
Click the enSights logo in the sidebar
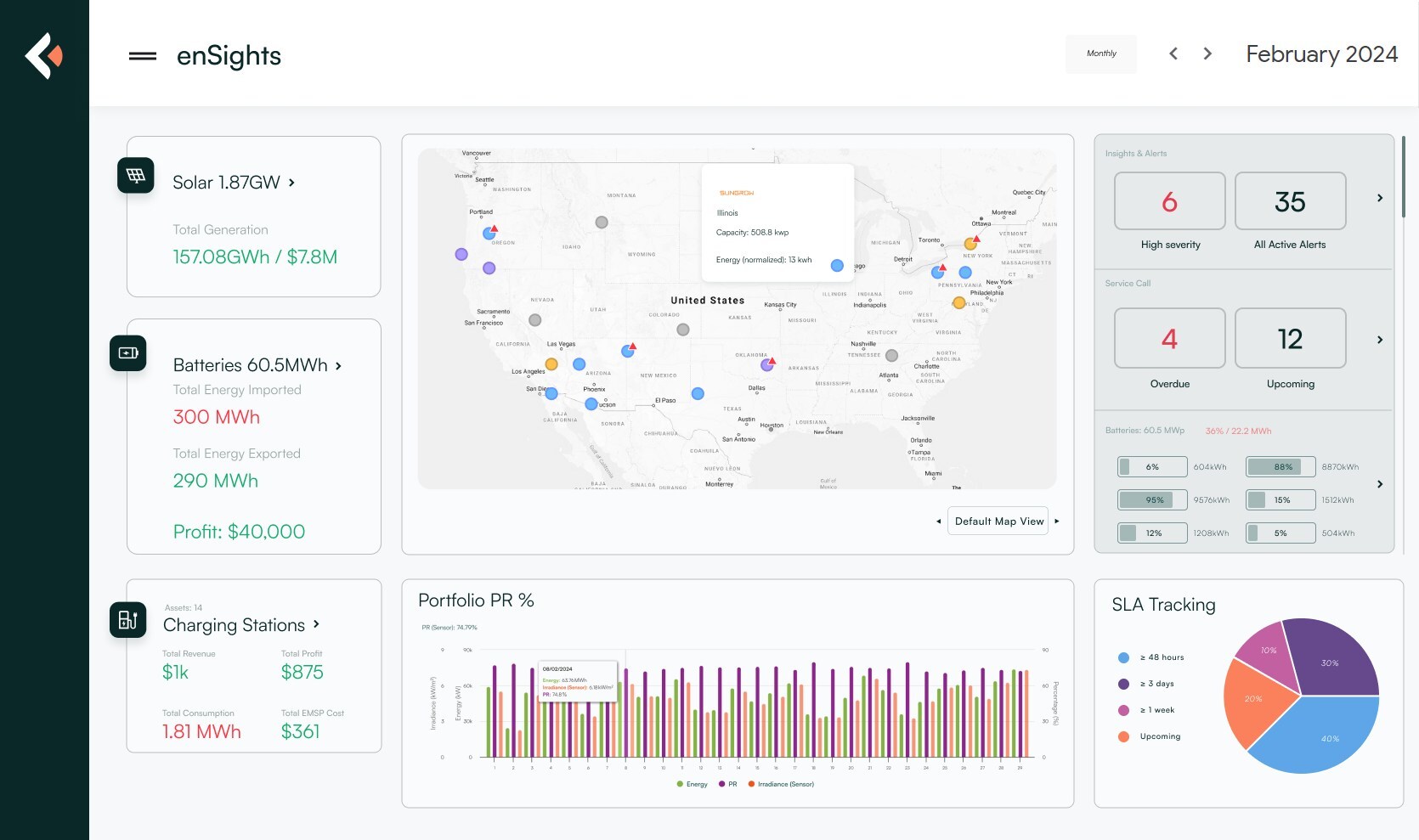click(x=44, y=56)
